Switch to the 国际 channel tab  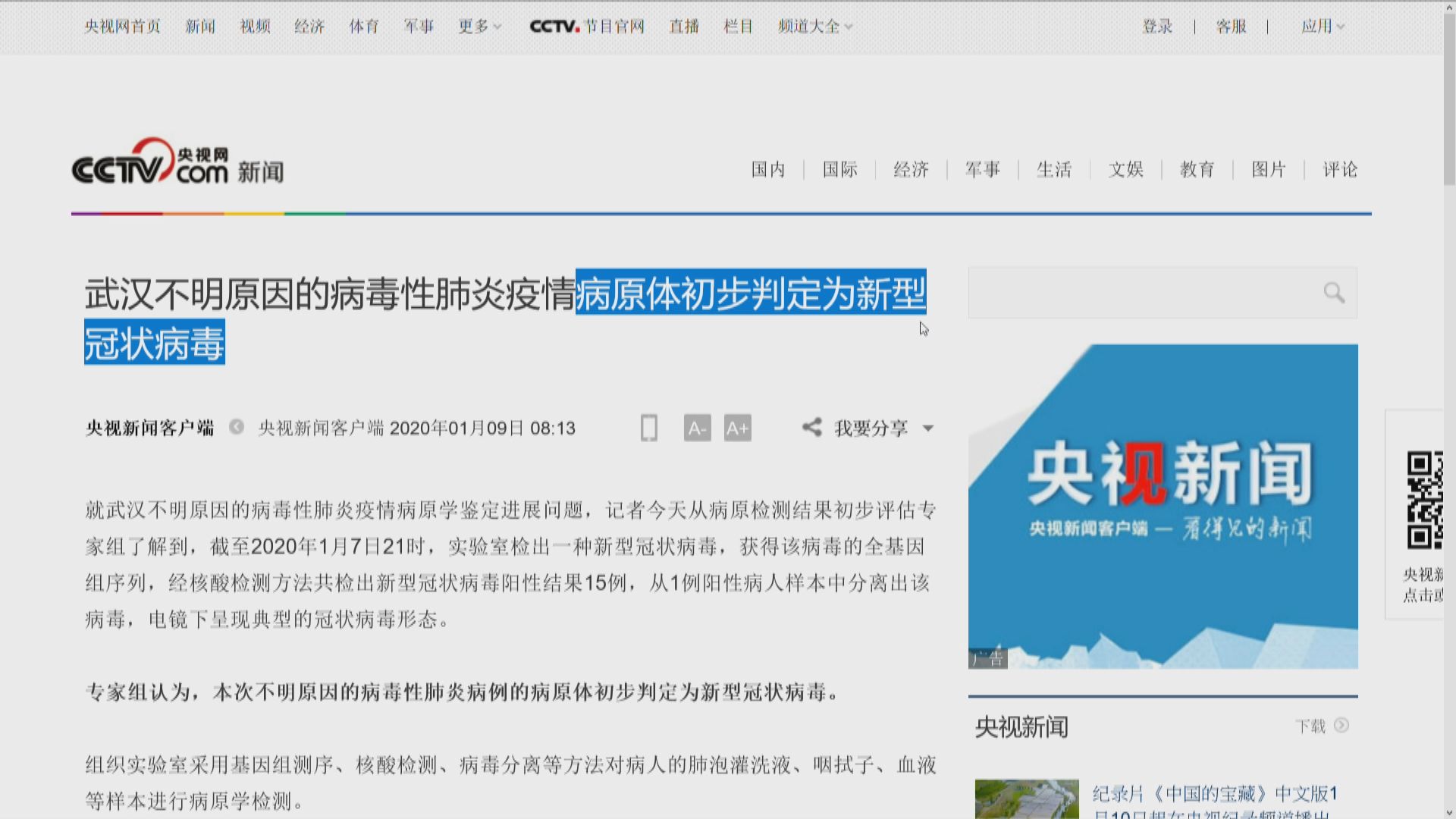(839, 170)
